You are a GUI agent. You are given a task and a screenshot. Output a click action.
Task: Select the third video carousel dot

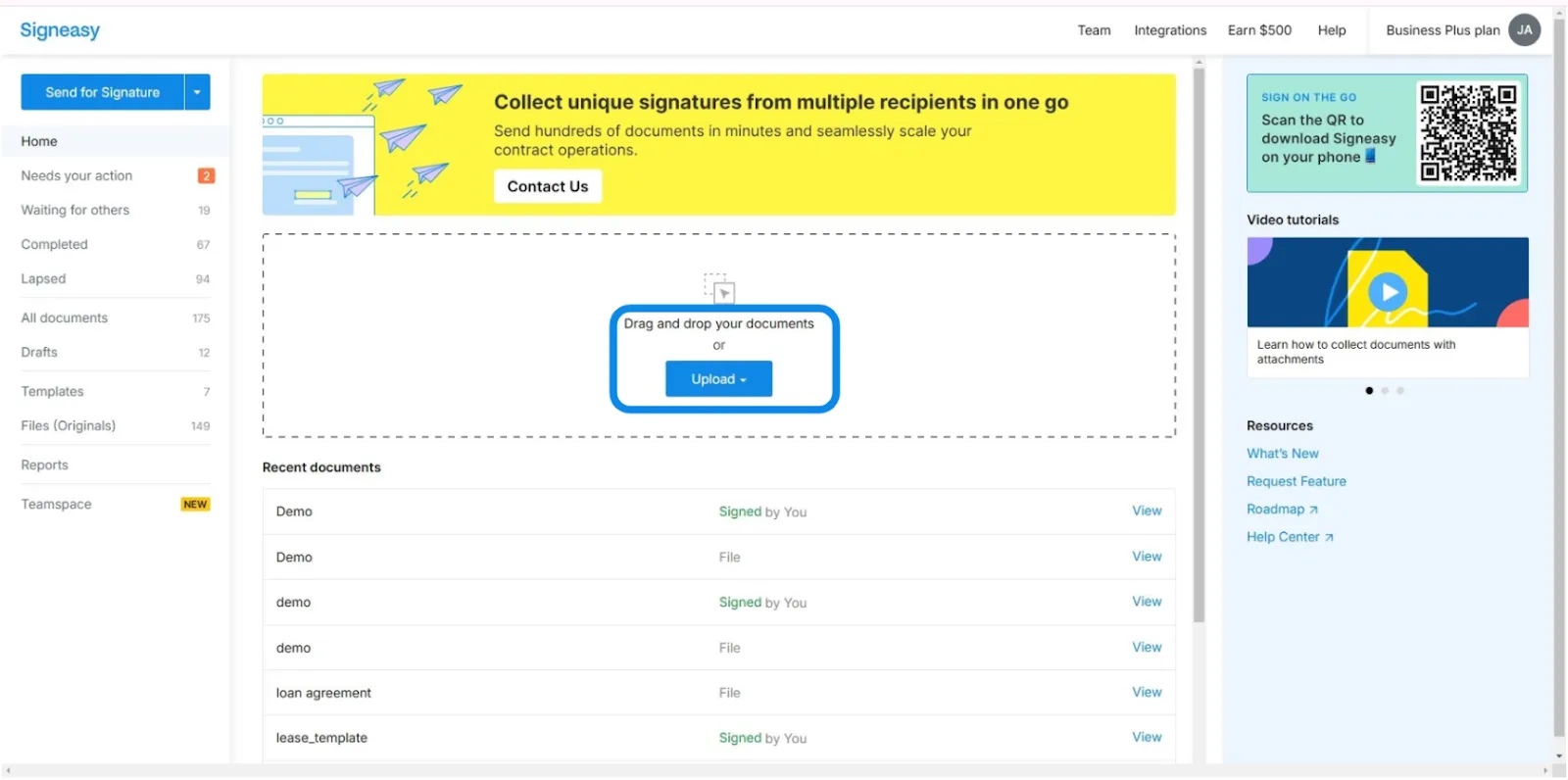(1400, 391)
